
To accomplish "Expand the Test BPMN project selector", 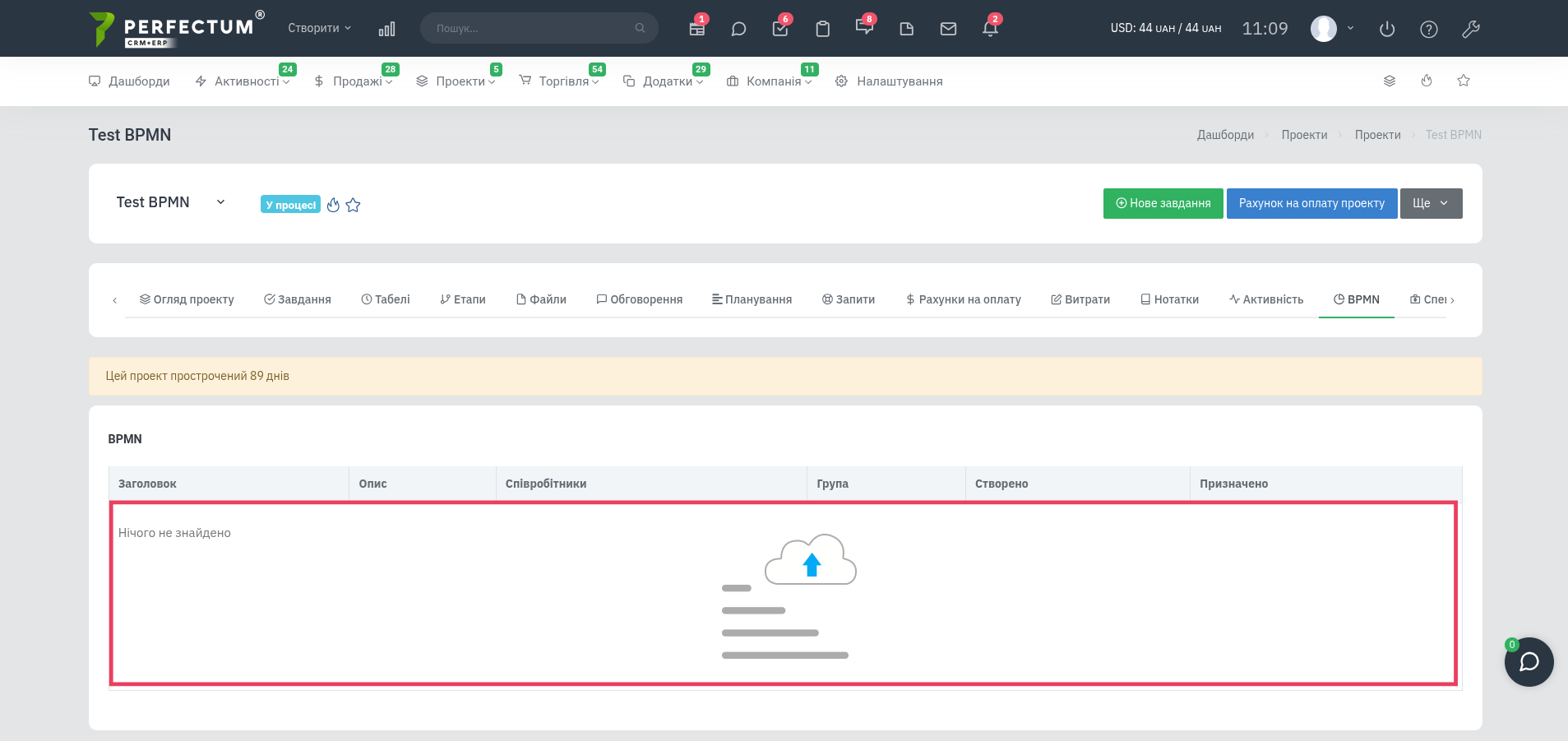I will [171, 202].
